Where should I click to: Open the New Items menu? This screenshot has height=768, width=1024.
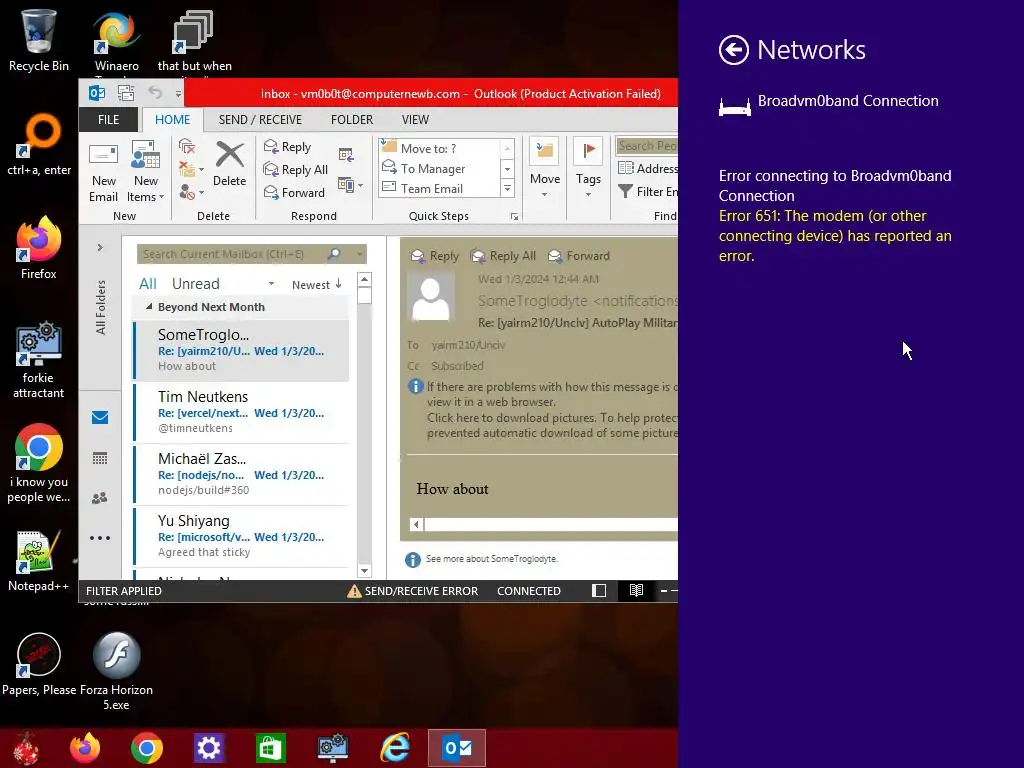coord(145,172)
